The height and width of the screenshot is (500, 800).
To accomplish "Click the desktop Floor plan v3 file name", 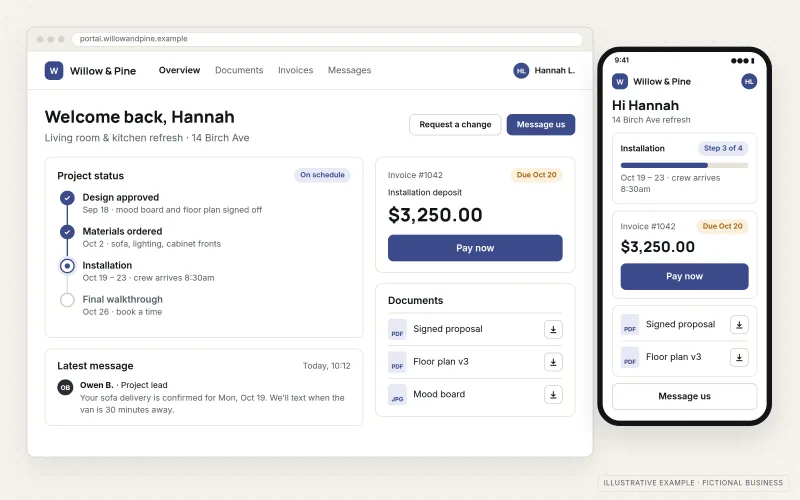I will tap(441, 362).
